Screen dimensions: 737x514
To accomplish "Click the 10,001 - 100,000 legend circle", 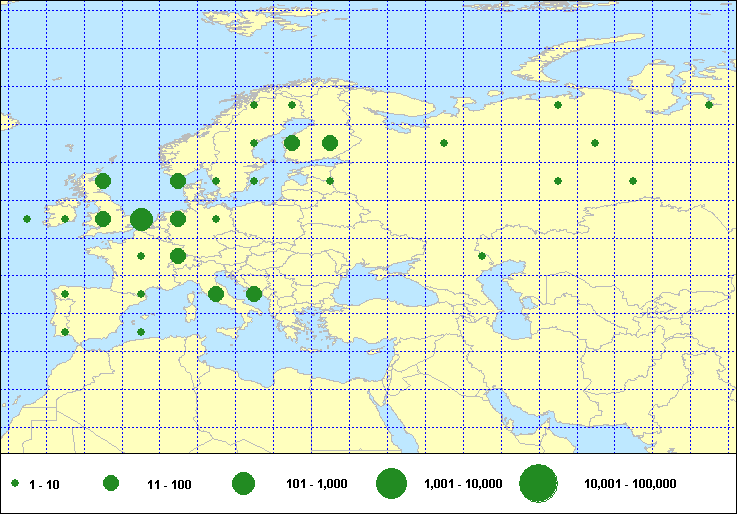I will 538,484.
